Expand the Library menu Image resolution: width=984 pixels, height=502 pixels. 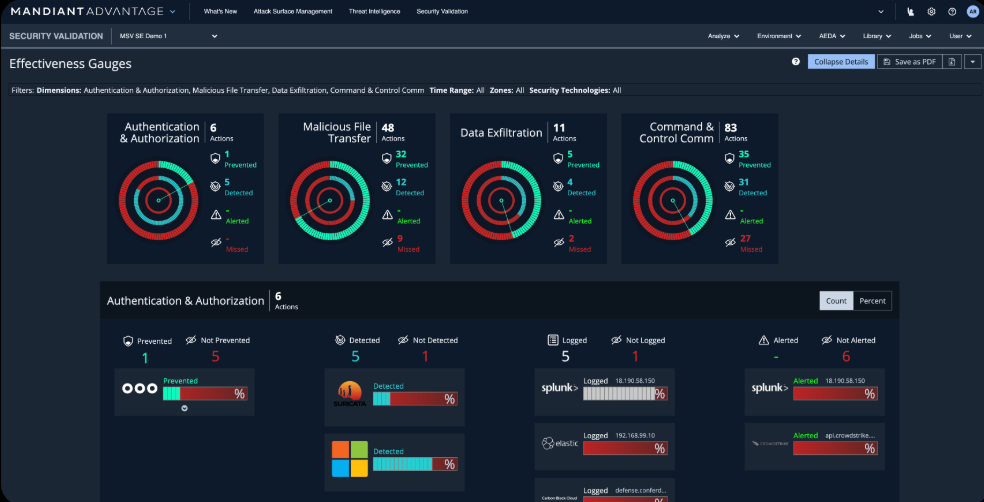(x=877, y=36)
